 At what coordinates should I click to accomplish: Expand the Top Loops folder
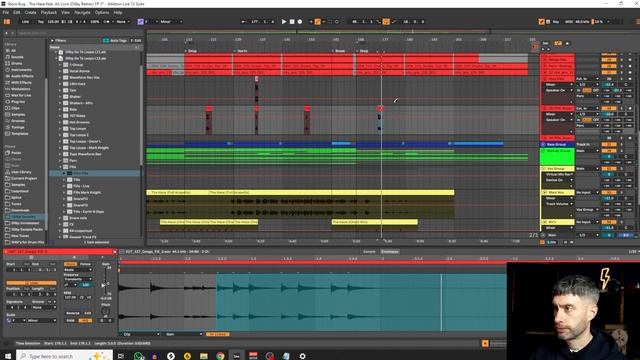coord(60,129)
